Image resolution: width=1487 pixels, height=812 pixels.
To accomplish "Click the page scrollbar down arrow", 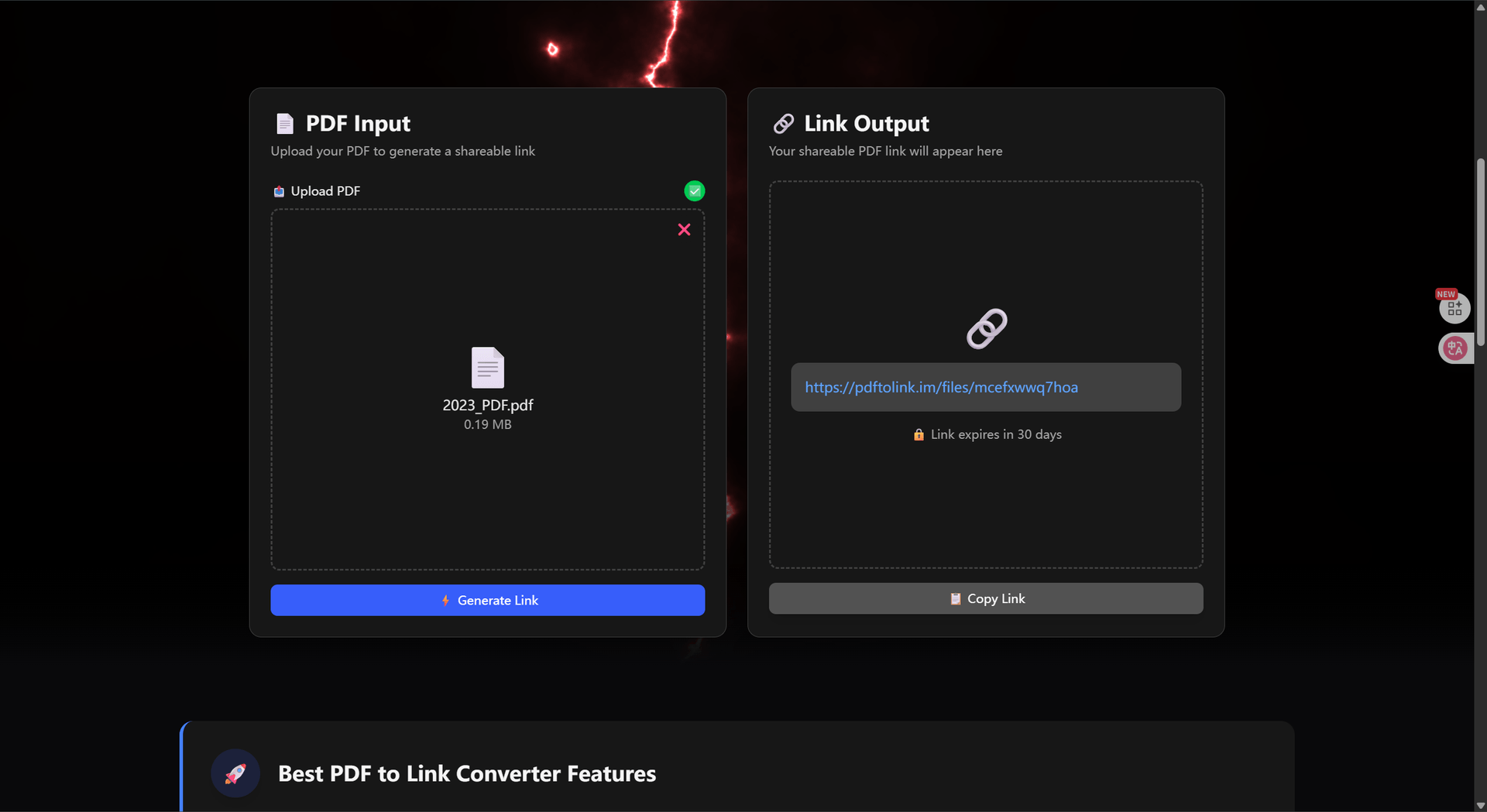I will tap(1480, 805).
